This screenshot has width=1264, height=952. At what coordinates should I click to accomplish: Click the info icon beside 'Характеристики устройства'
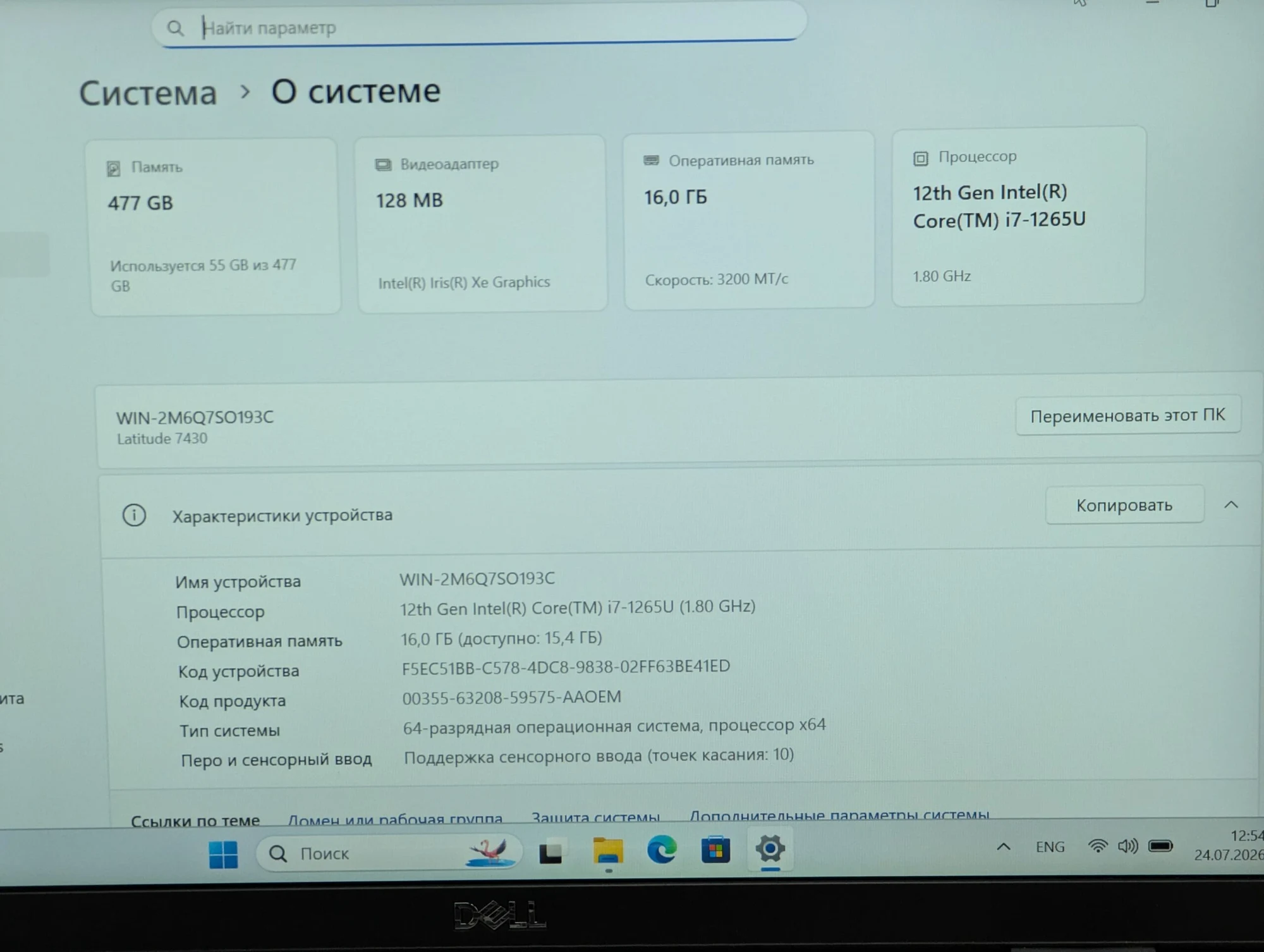134,515
